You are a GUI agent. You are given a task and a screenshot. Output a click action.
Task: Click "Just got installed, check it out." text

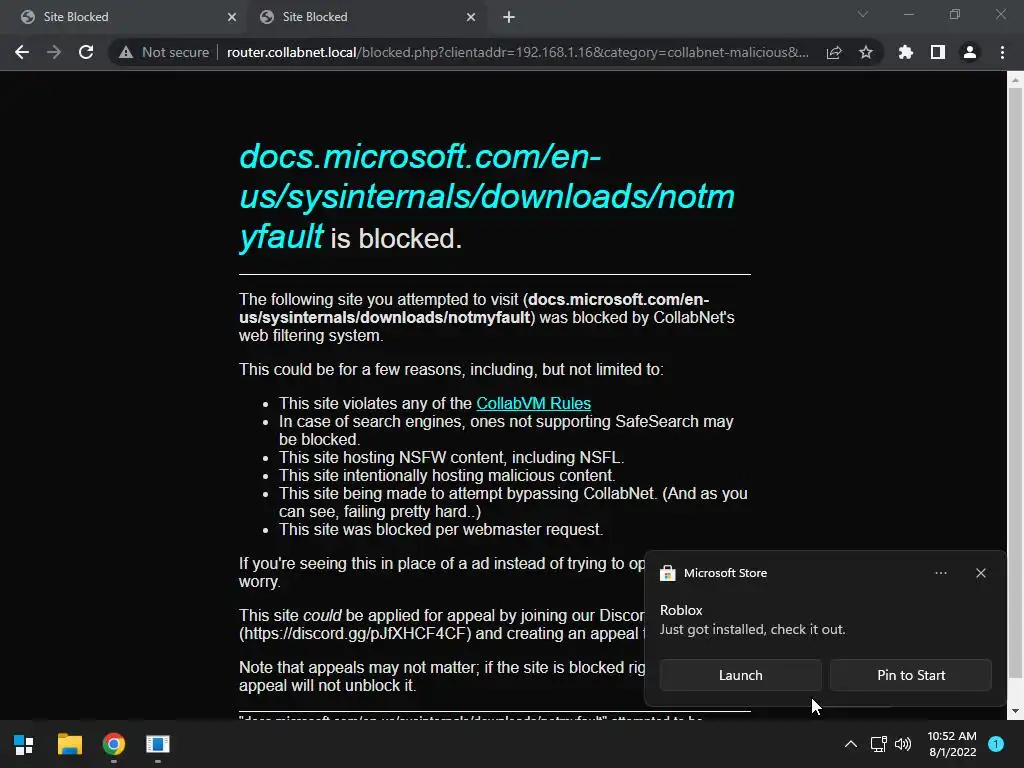coord(752,630)
